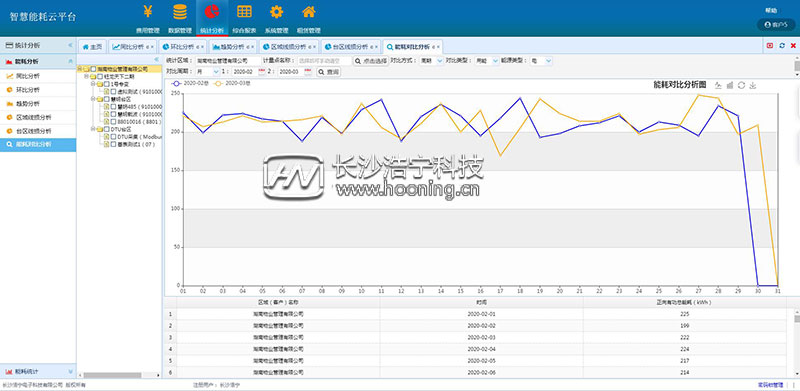
Task: Click the 密码初管理 link at bottom right
Action: [x=770, y=385]
